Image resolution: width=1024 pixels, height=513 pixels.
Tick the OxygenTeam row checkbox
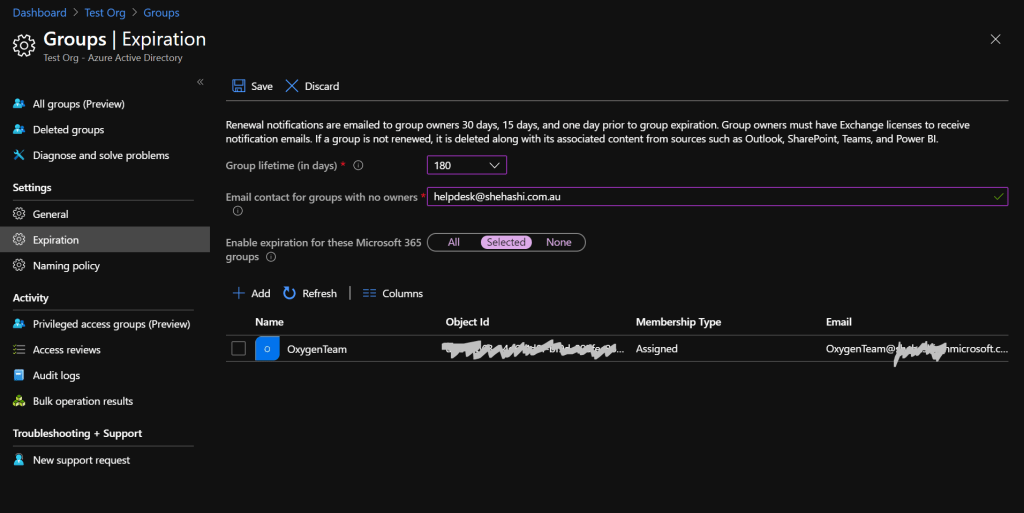[x=238, y=349]
